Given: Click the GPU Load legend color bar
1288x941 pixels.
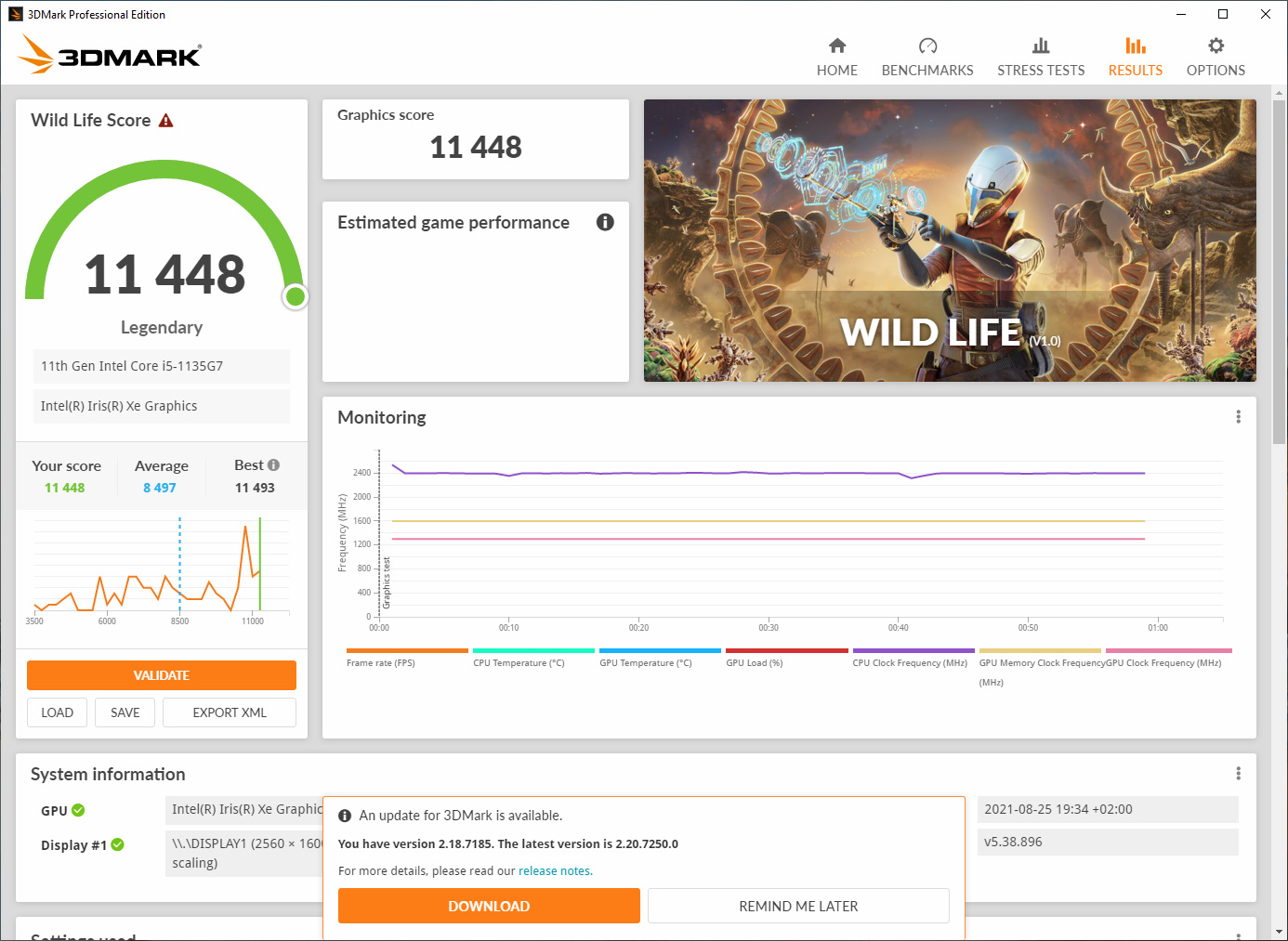Looking at the screenshot, I should 787,651.
